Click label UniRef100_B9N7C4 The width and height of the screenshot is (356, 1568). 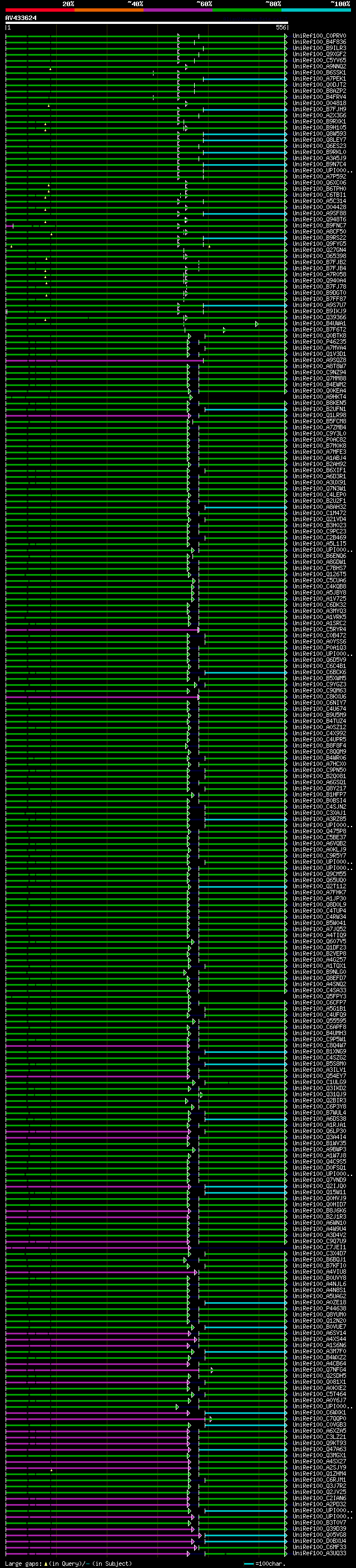point(319,164)
